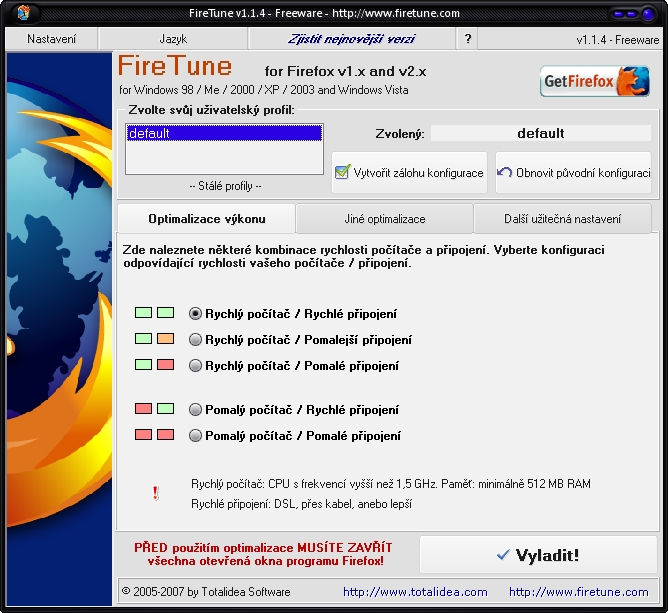Click first green swatch beside Rychlý počítač / Rychlé připojení
This screenshot has width=668, height=613.
coord(143,313)
